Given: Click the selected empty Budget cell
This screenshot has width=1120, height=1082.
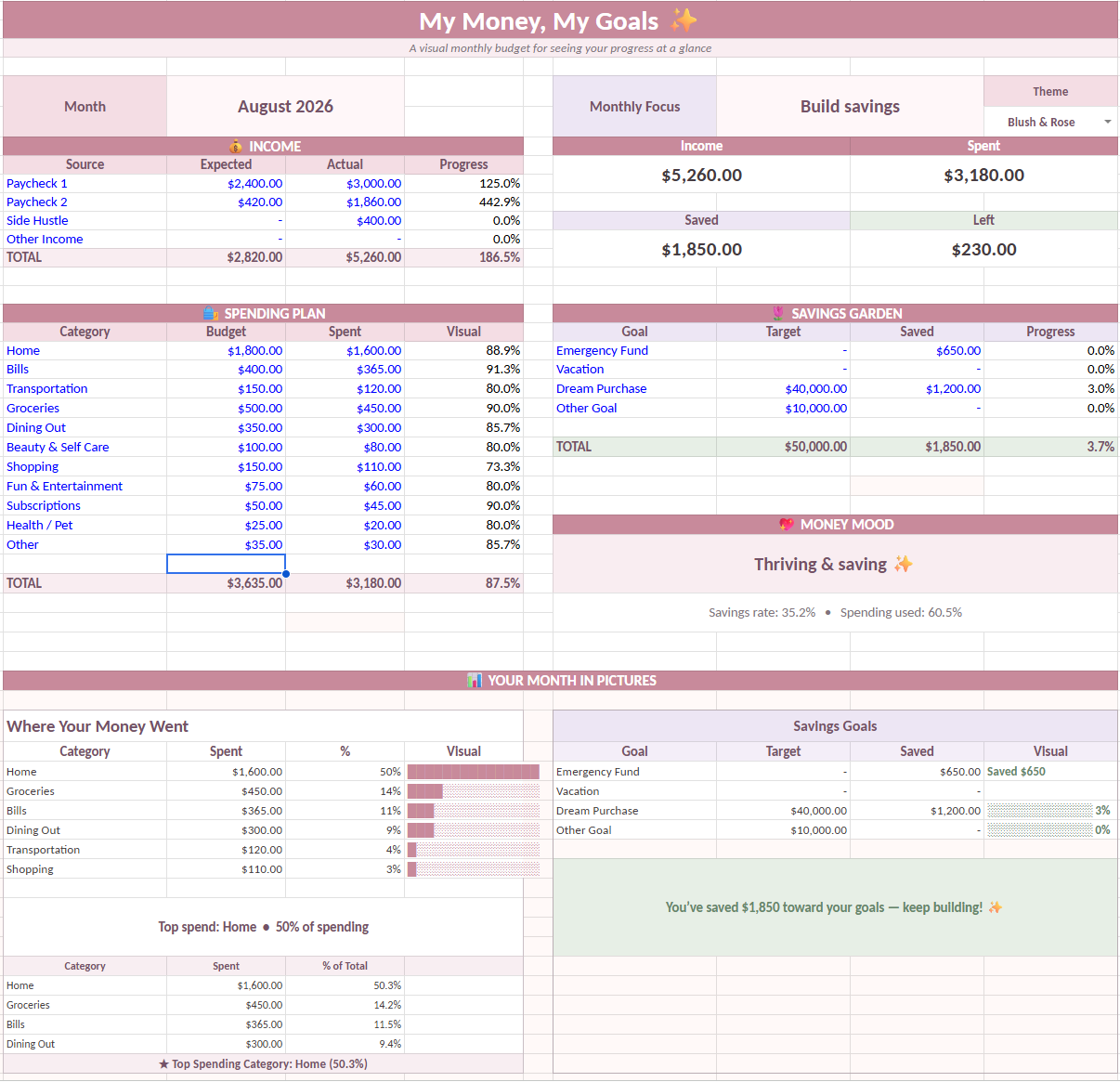Looking at the screenshot, I should point(226,564).
